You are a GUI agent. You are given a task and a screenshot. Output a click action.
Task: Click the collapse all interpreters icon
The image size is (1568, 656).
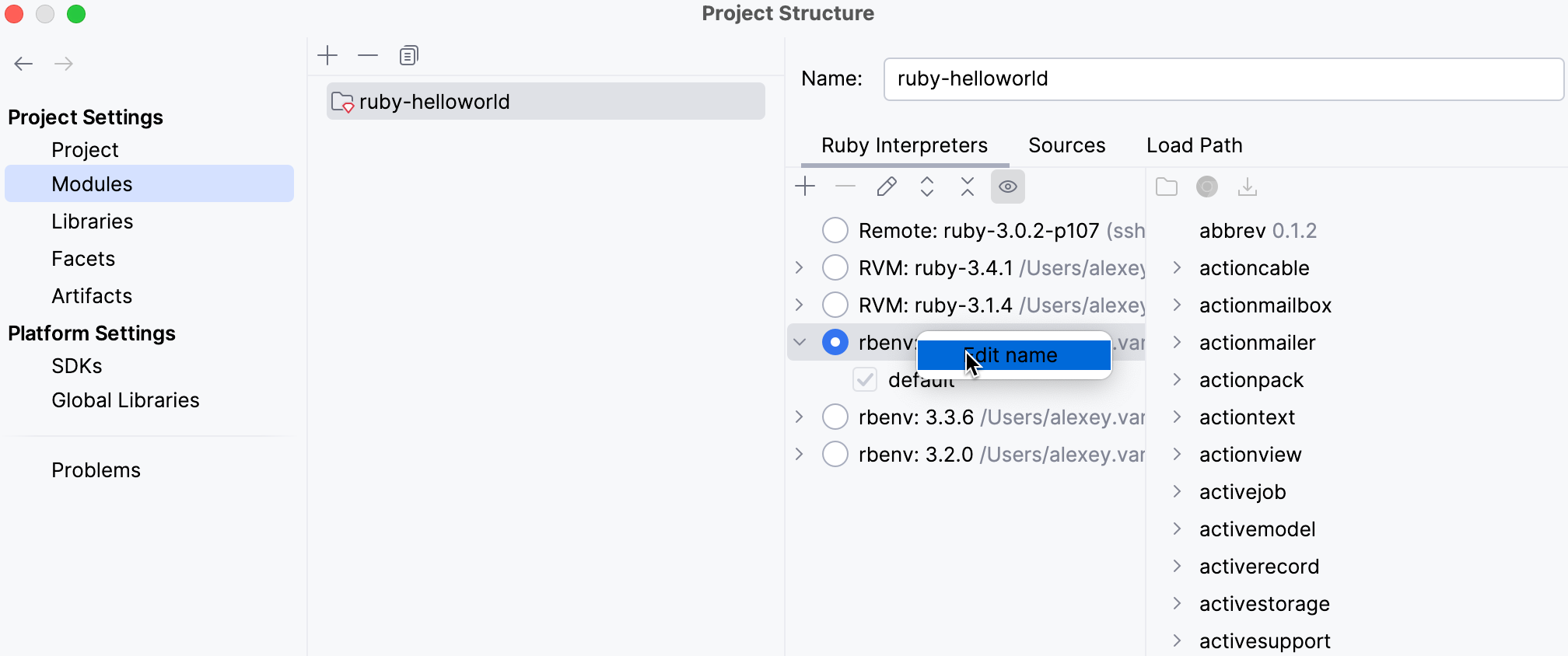pos(967,187)
